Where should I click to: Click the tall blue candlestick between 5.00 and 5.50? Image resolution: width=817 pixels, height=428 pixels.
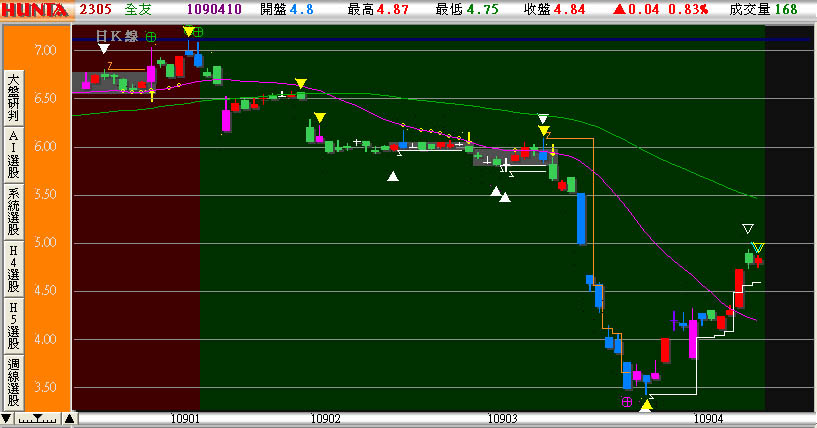581,218
